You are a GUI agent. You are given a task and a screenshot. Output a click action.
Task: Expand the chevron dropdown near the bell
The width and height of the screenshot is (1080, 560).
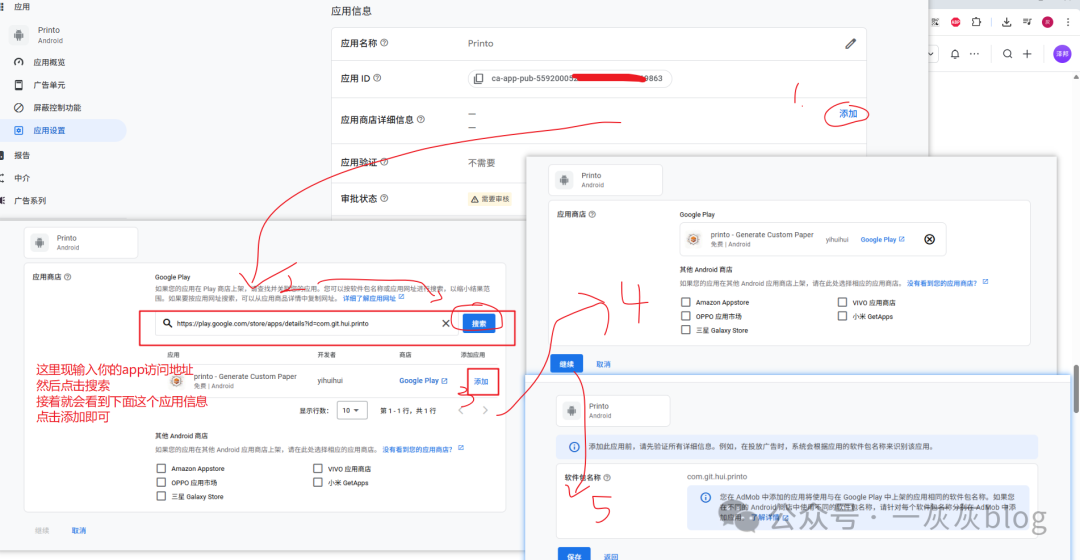click(931, 54)
